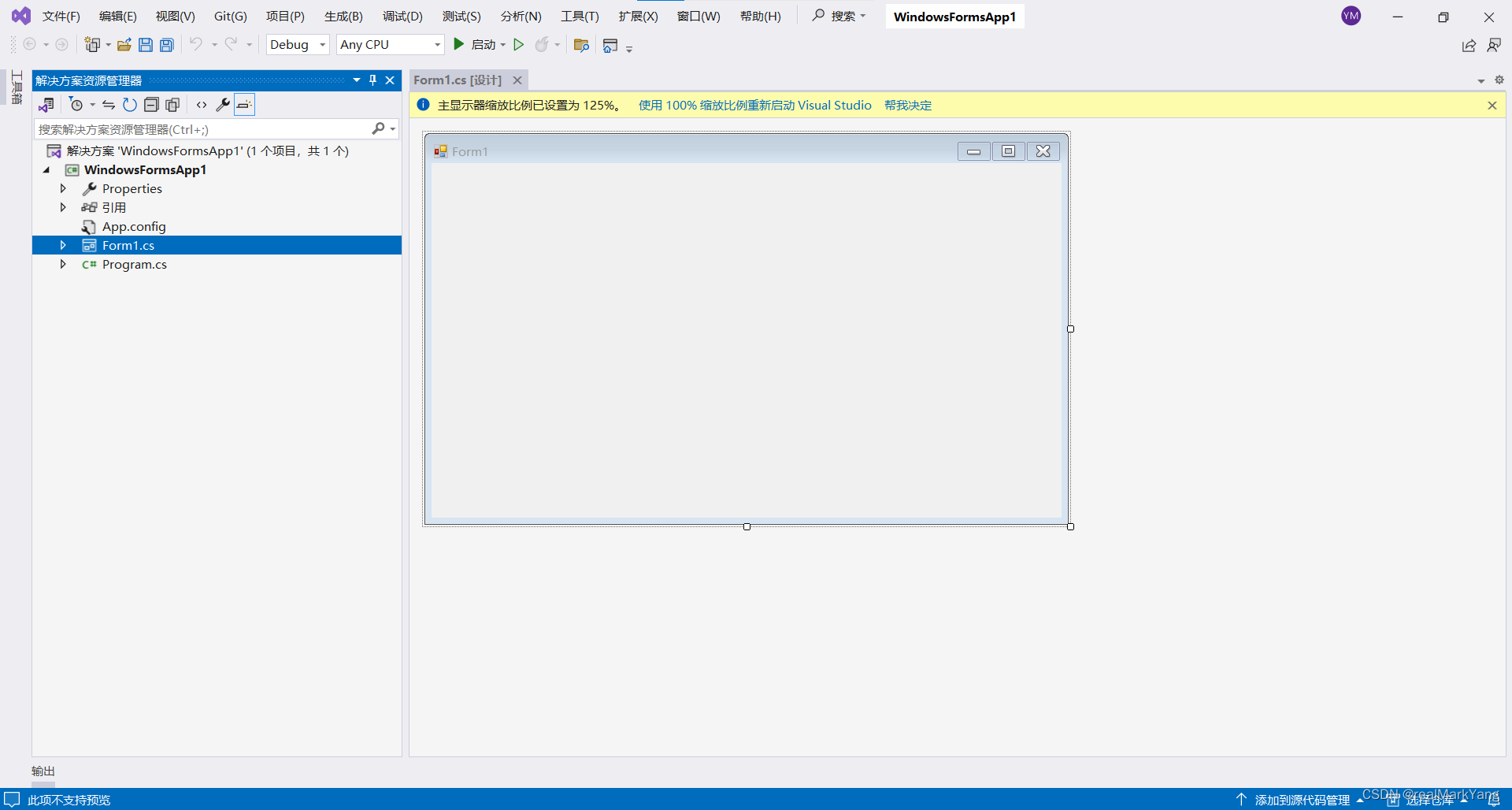Click the green Start debugging play icon
Screen dimensions: 1512x810
tap(459, 44)
